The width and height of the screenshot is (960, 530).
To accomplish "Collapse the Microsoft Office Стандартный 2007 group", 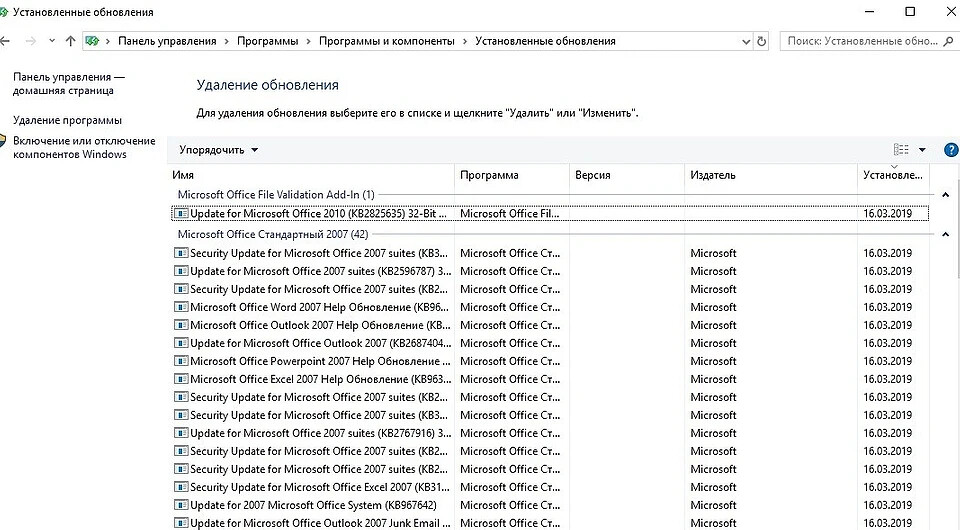I will tap(946, 235).
